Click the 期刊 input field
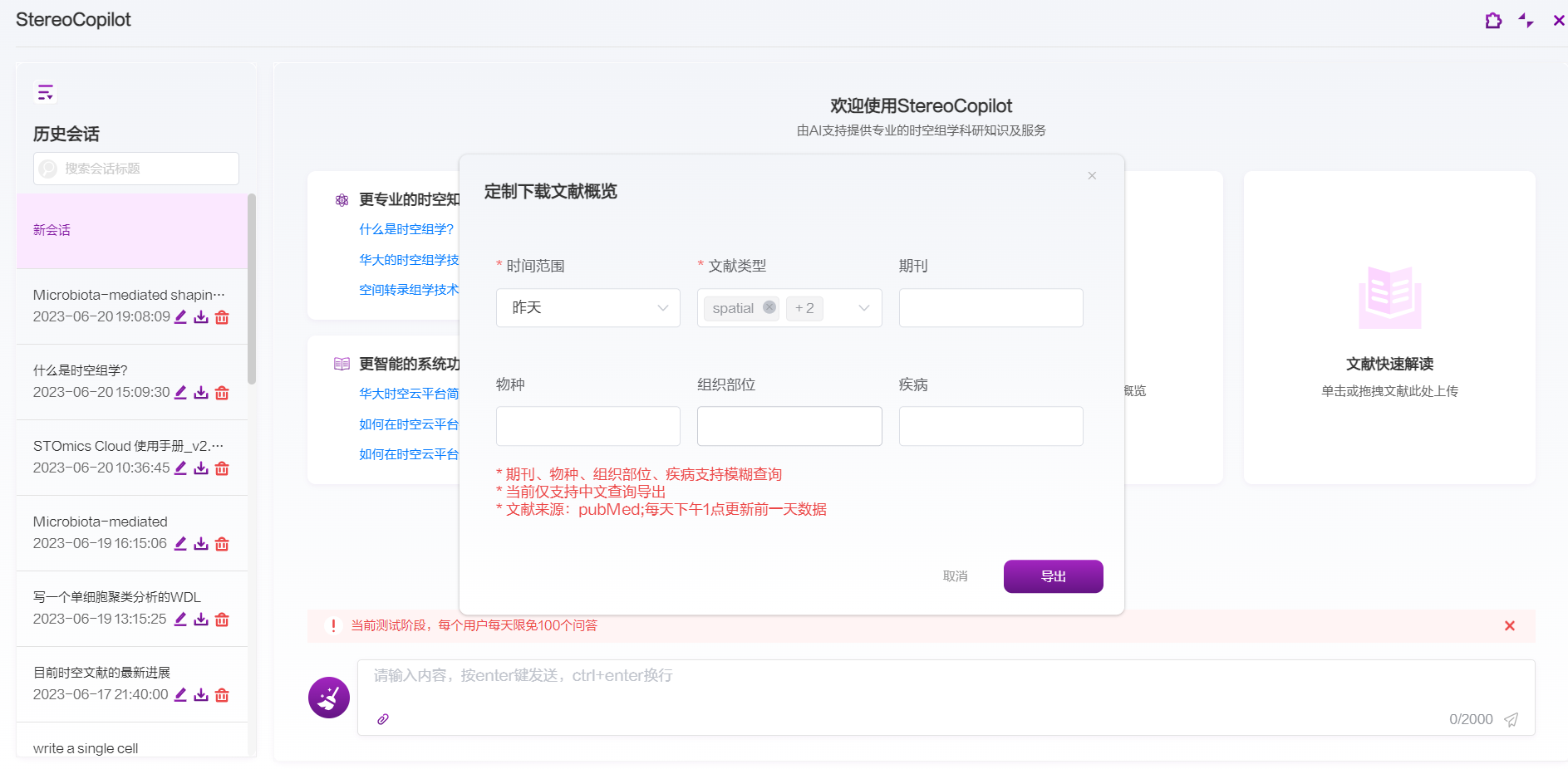Image resolution: width=1568 pixels, height=769 pixels. tap(990, 308)
